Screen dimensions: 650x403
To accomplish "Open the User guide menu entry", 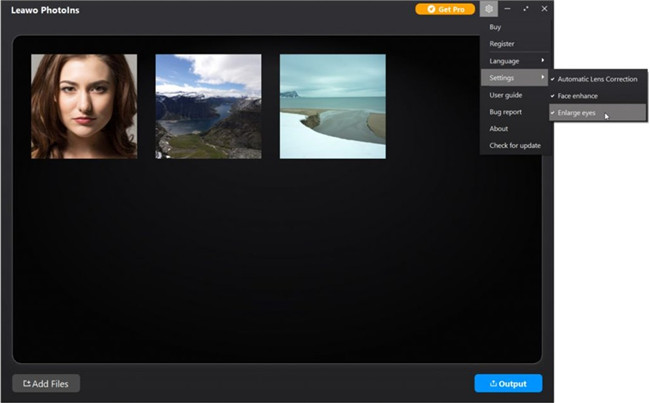I will click(x=505, y=95).
